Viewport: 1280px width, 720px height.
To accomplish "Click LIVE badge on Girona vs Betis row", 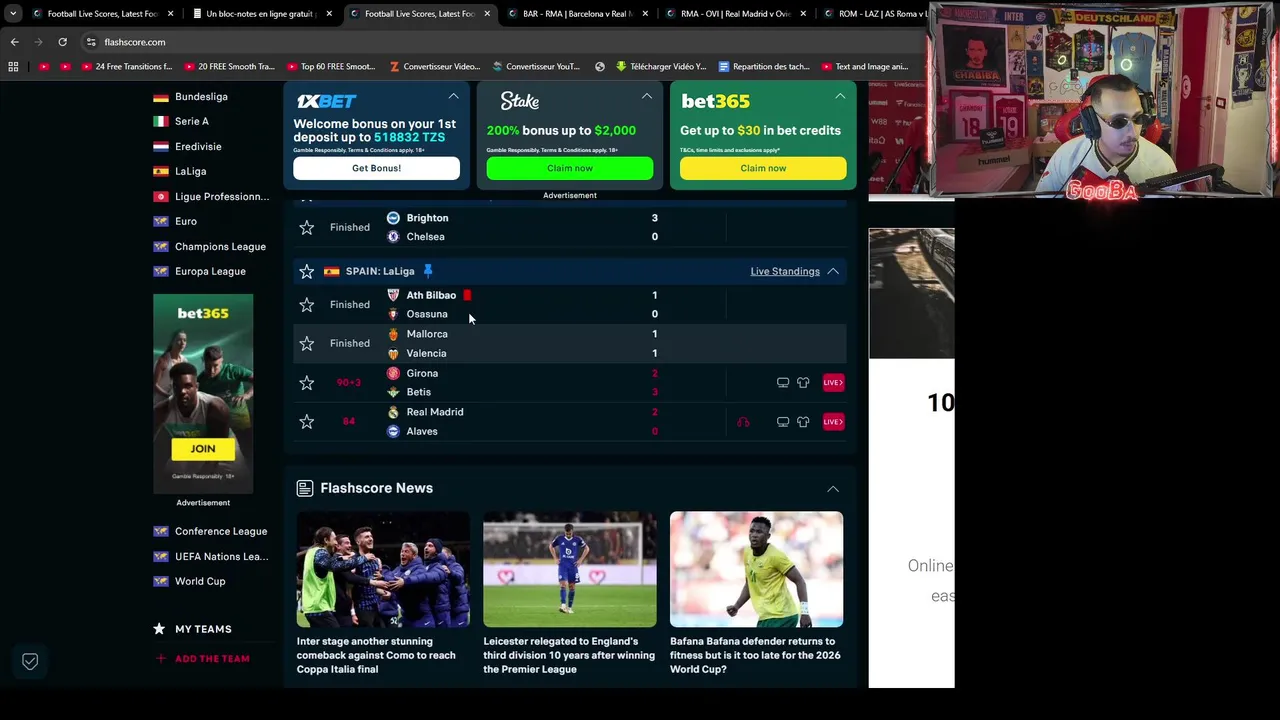I will [833, 383].
